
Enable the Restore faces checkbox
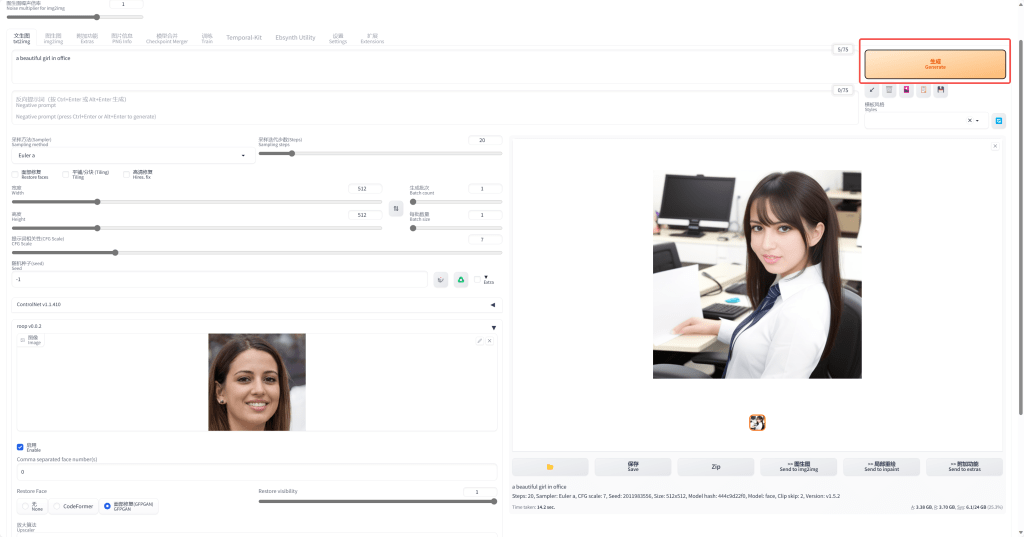[15, 174]
